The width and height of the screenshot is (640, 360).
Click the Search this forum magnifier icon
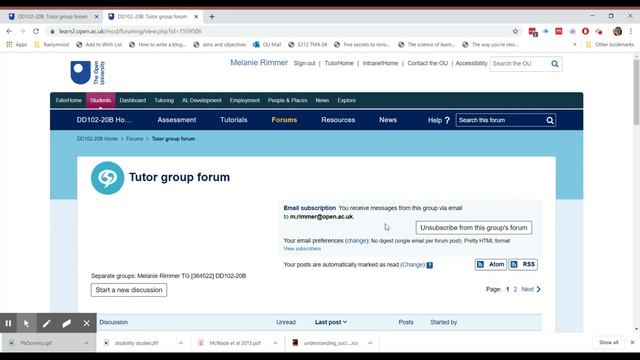pos(550,120)
